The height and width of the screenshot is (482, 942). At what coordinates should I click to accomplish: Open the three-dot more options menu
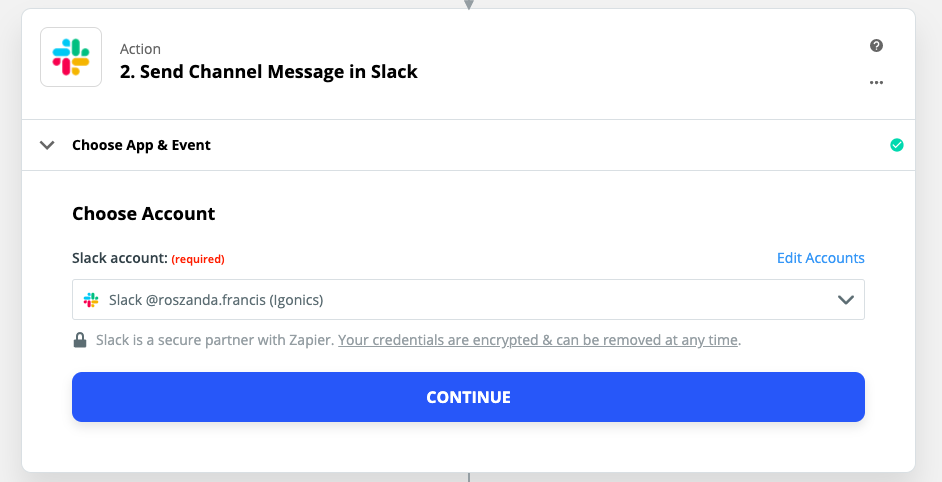point(876,83)
